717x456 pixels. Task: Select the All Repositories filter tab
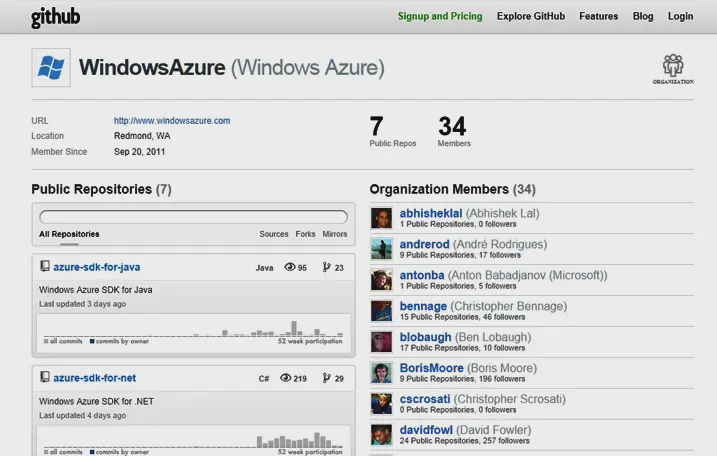(69, 234)
